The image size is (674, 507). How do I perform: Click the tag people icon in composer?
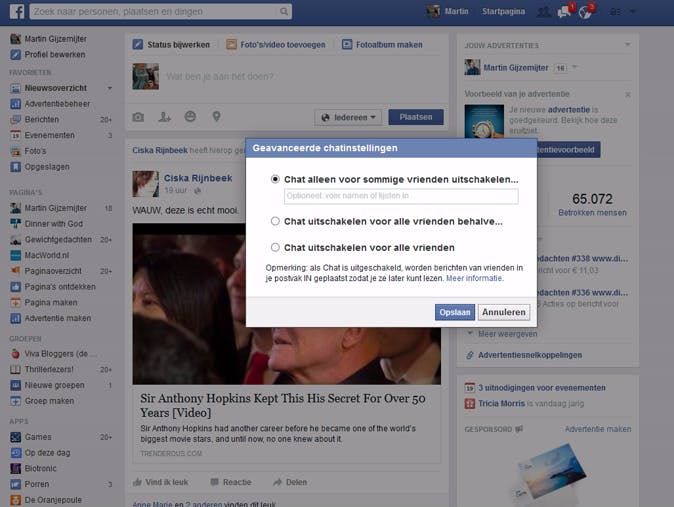[x=164, y=117]
